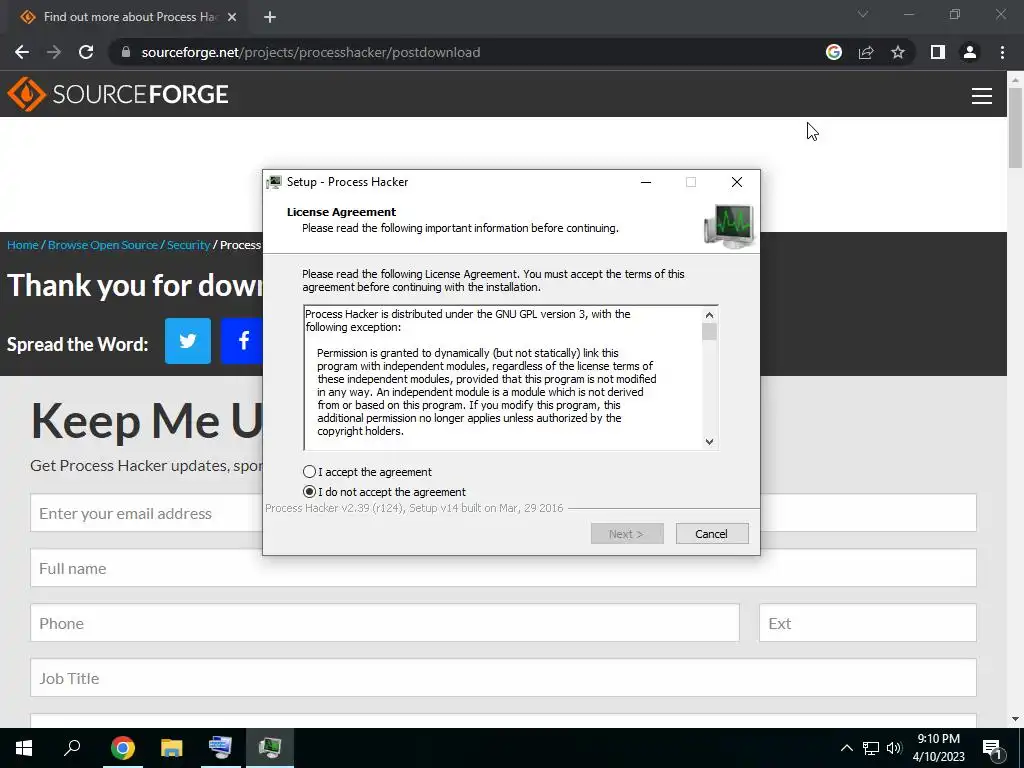
Task: Open the taskbar clock showing 9:10 PM
Action: pyautogui.click(x=938, y=748)
